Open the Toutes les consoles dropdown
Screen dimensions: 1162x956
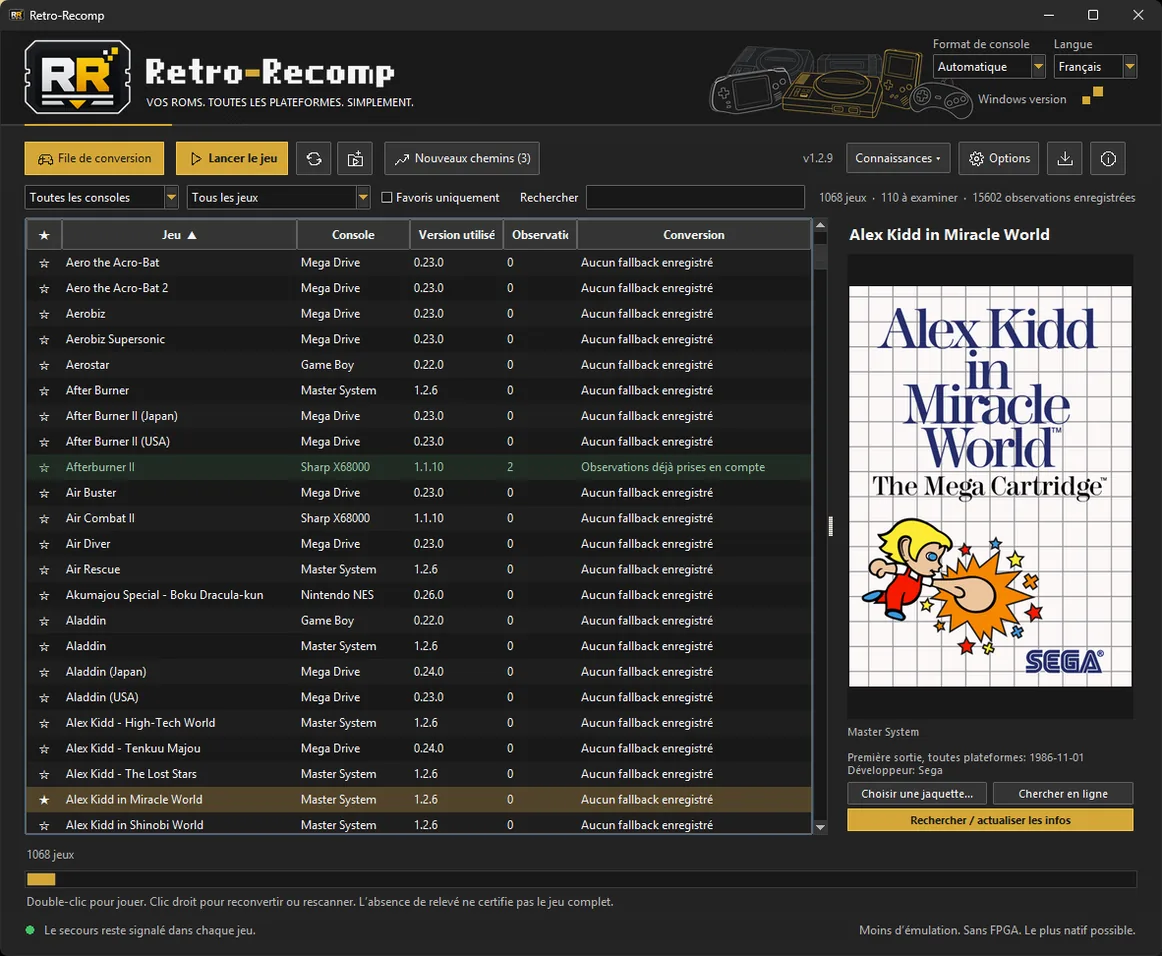pos(102,198)
